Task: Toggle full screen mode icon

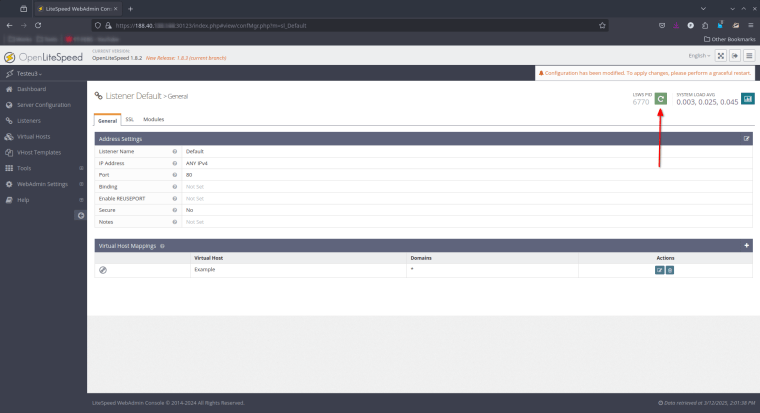Action: (x=721, y=56)
